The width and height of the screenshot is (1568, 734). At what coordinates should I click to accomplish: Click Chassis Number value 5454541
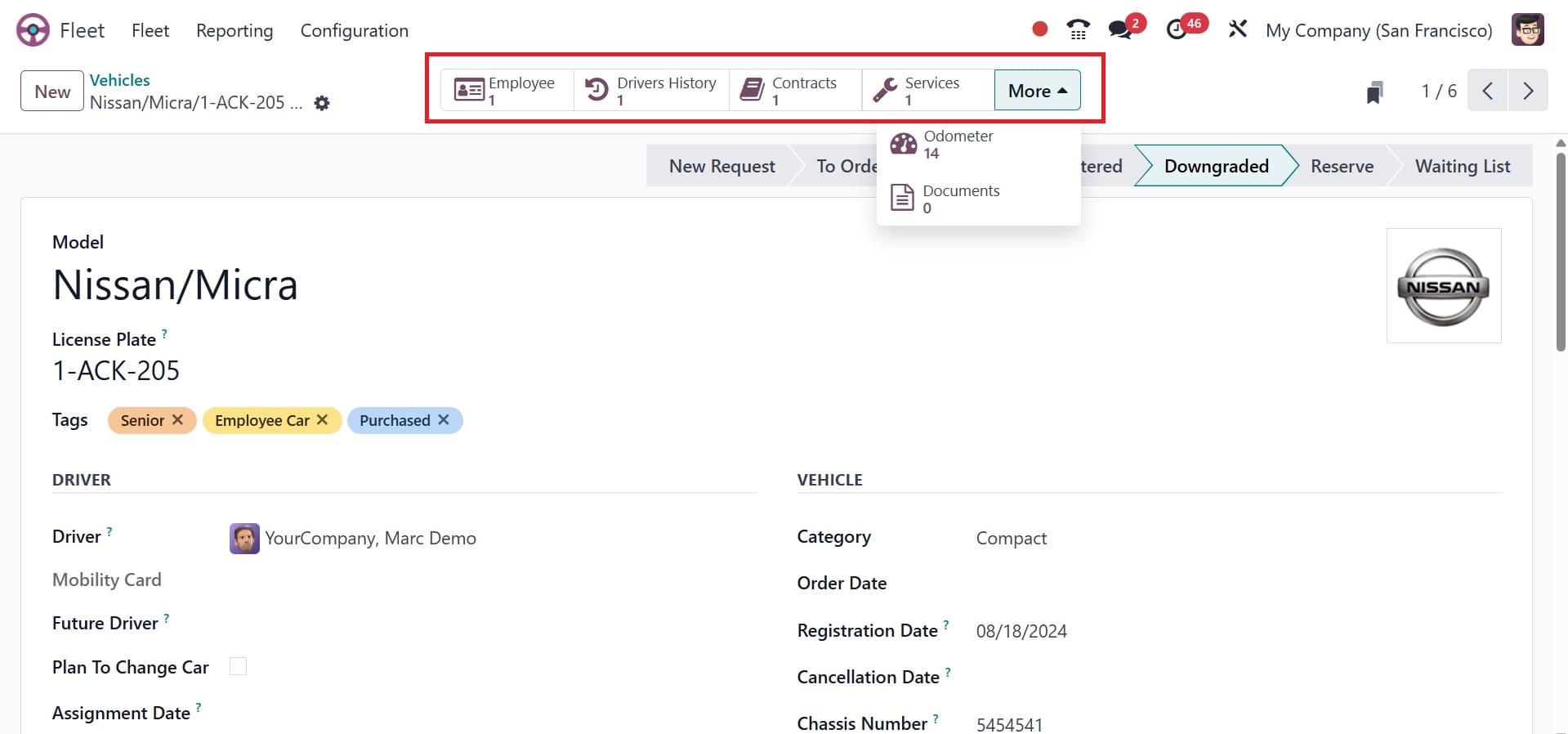pos(1009,724)
